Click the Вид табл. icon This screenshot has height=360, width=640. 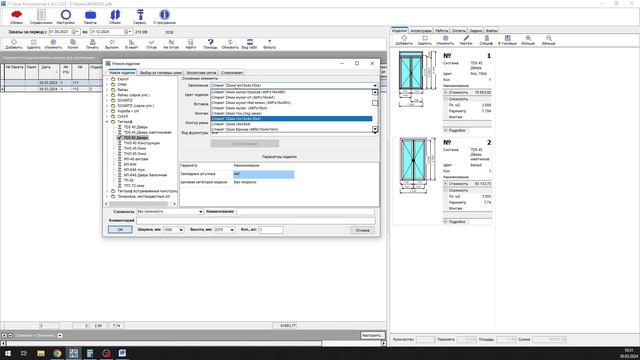click(x=249, y=44)
